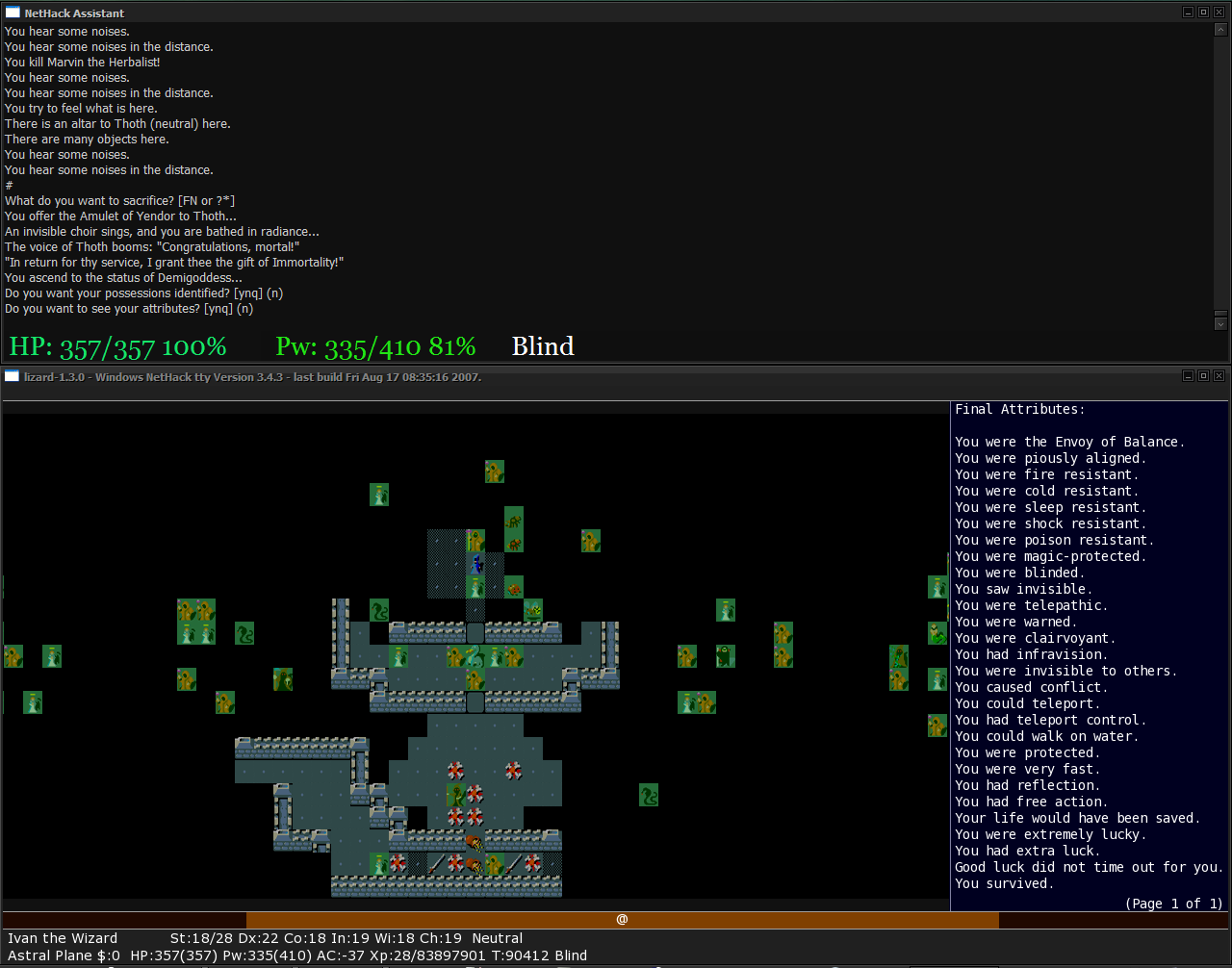The image size is (1232, 968).
Task: Click the lower doorway below the corridor
Action: click(x=475, y=702)
